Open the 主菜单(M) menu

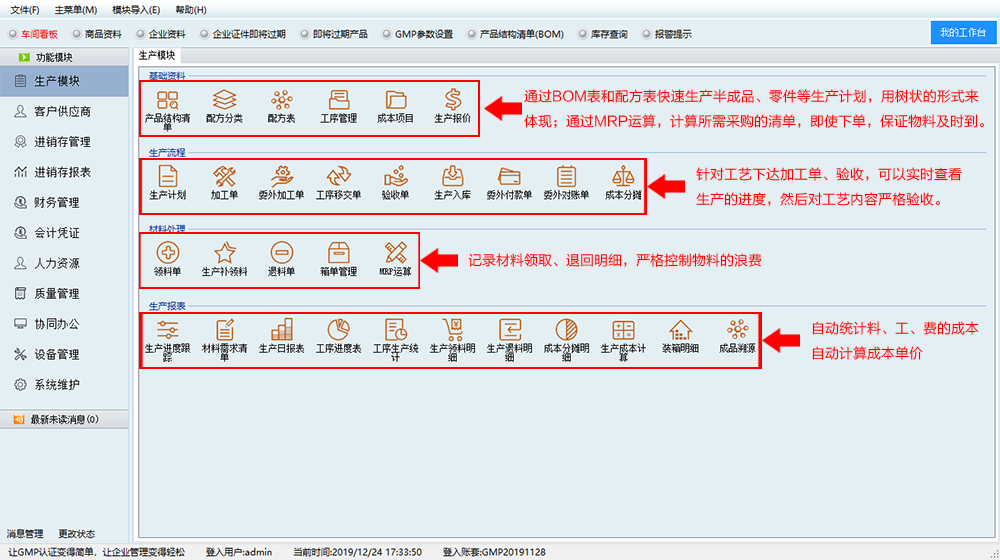76,10
